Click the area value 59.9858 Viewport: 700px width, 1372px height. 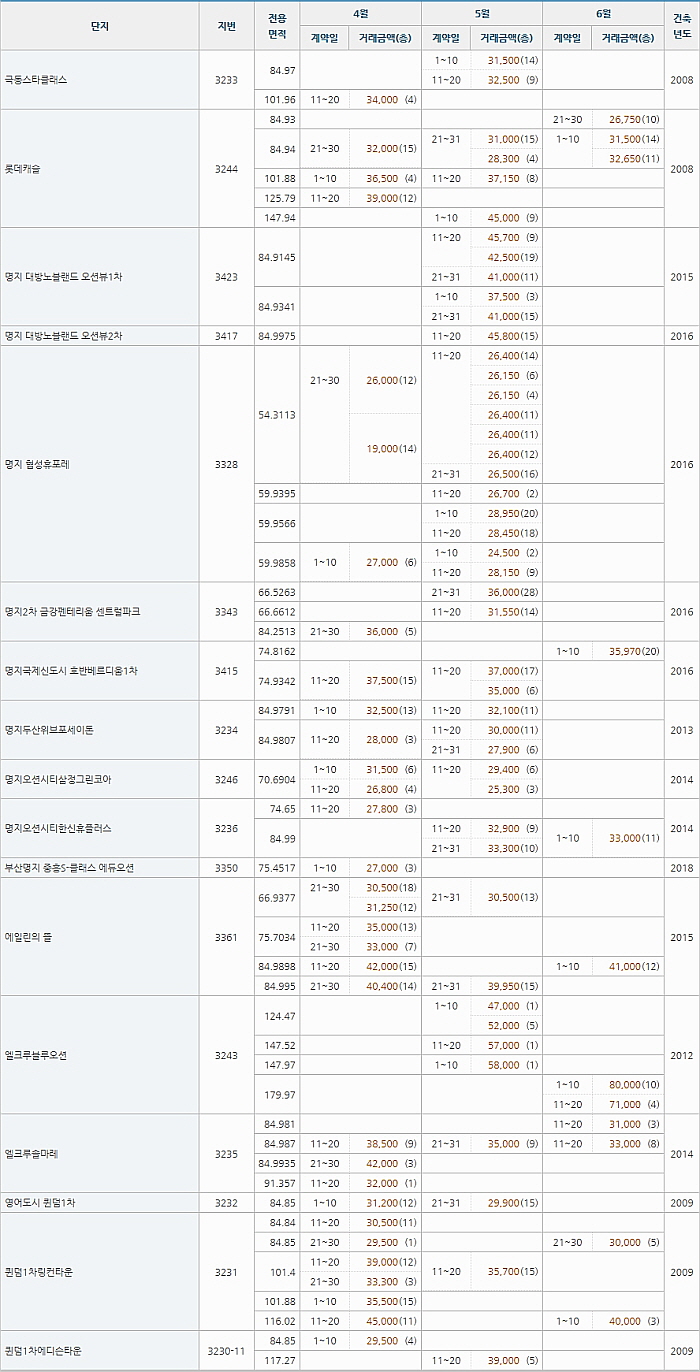click(277, 563)
